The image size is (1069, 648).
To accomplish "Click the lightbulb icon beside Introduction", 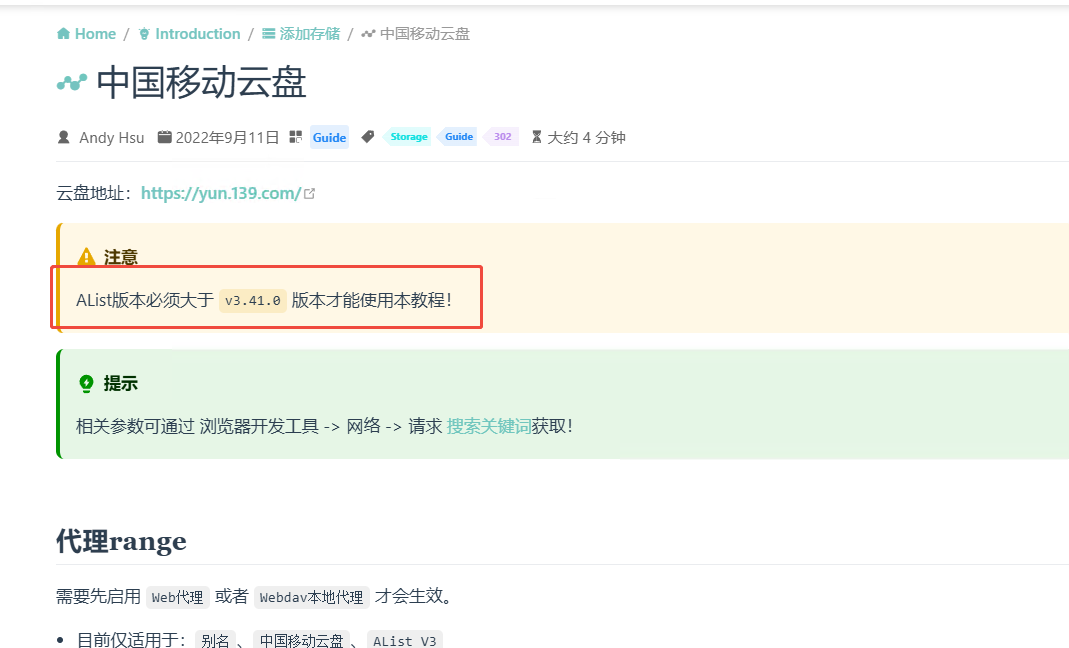I will pos(144,34).
